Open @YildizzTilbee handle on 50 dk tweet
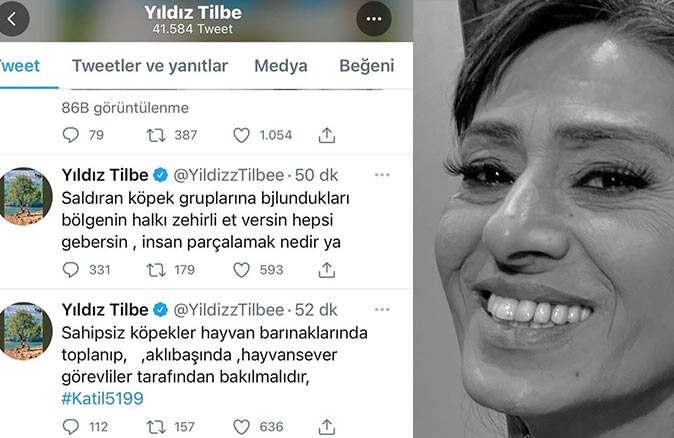 click(229, 175)
